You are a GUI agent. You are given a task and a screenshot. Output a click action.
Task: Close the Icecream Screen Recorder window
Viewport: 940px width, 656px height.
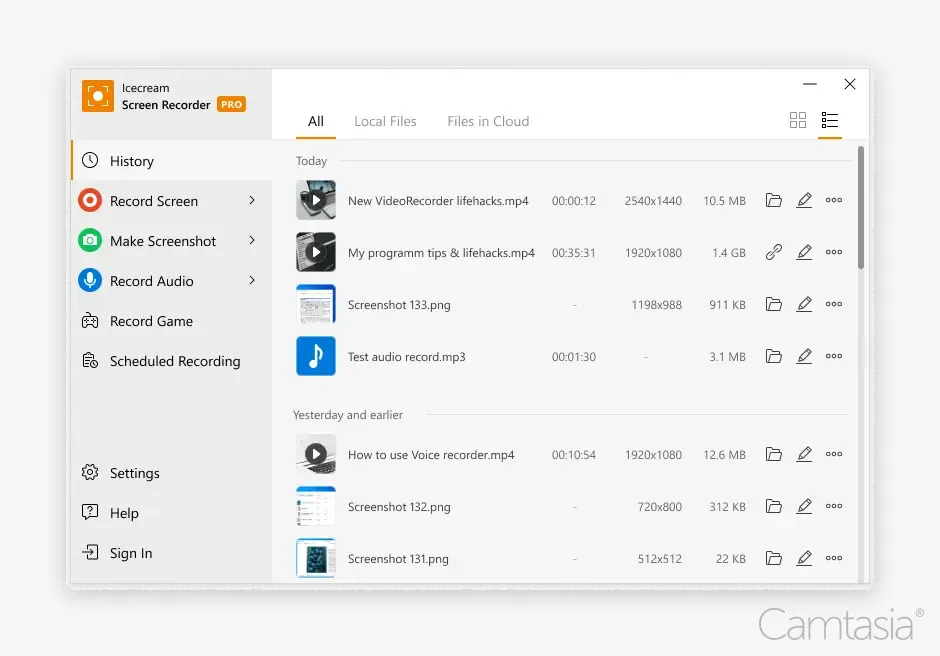coord(849,84)
